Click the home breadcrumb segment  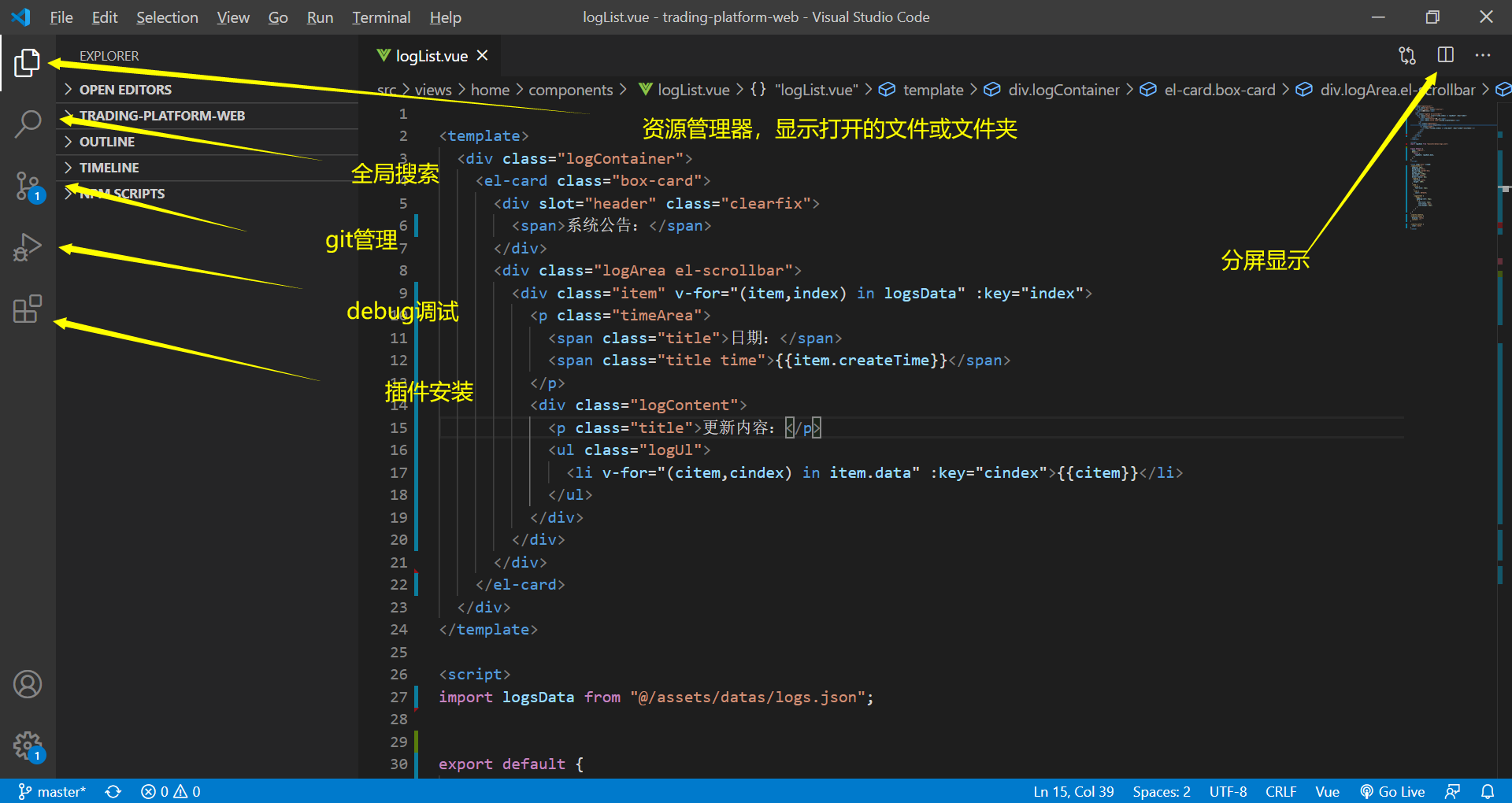pyautogui.click(x=490, y=90)
